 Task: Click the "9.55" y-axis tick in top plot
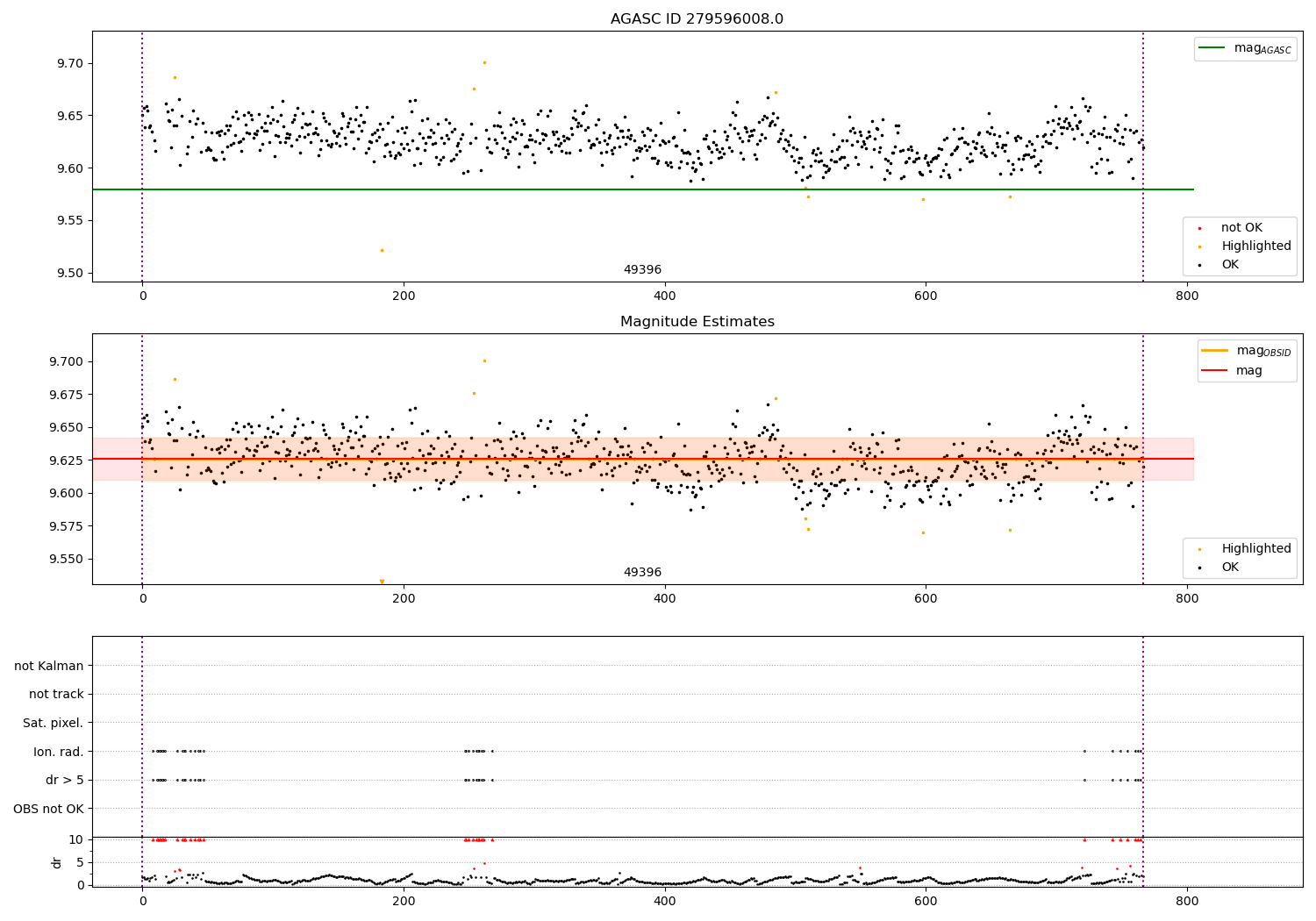[x=71, y=221]
